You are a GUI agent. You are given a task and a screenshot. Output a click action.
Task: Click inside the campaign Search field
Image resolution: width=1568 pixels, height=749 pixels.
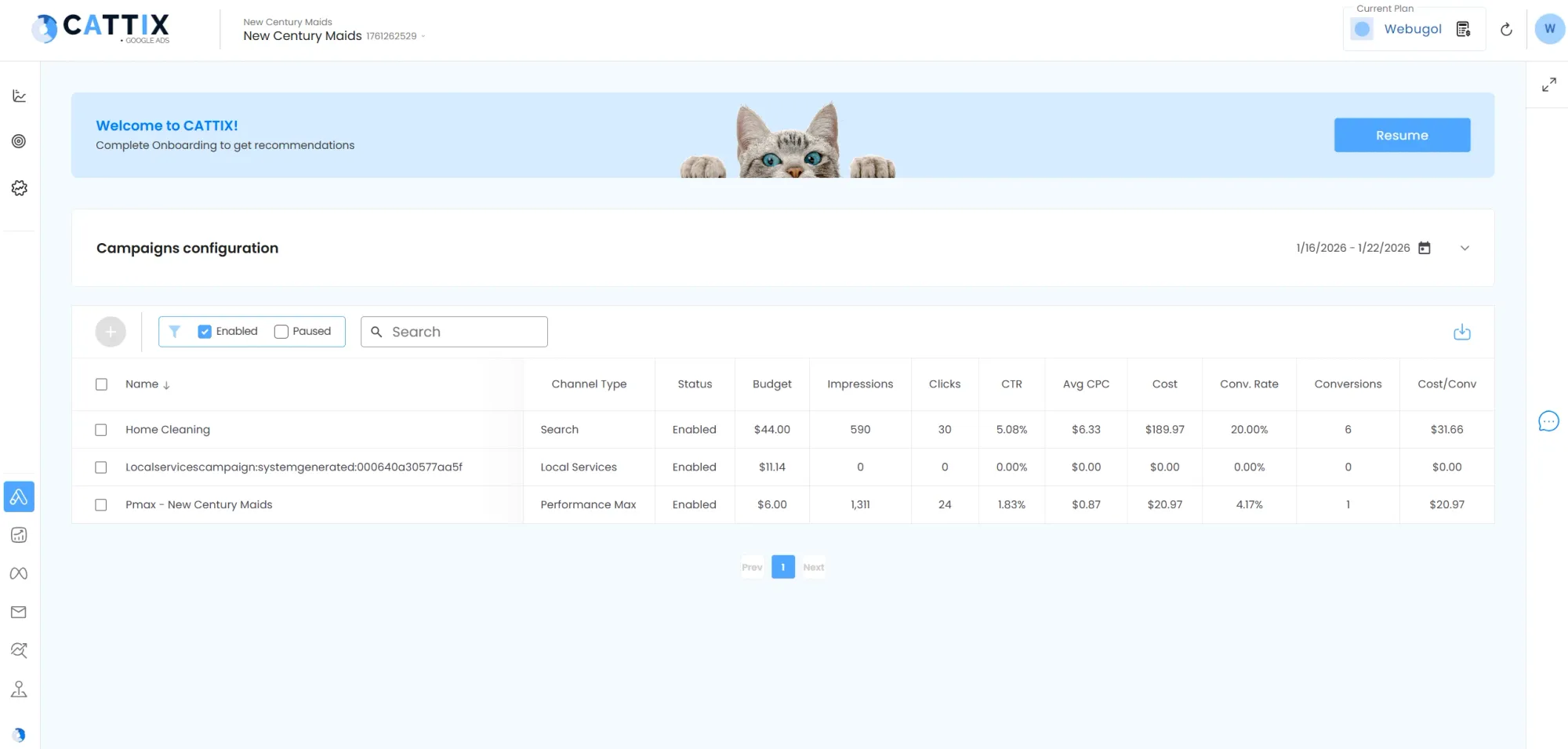point(453,331)
